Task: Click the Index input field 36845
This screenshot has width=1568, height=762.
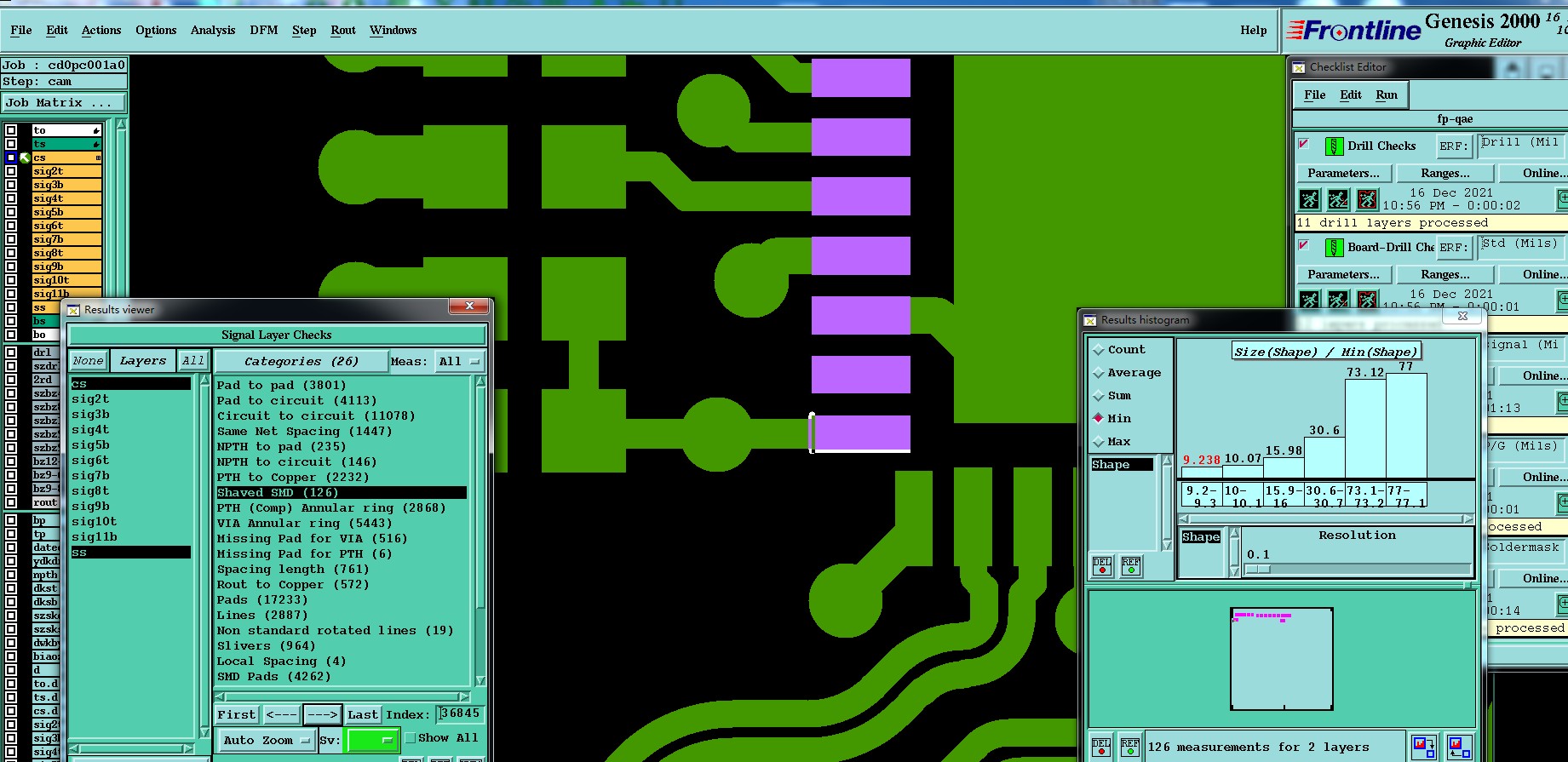Action: coord(461,714)
